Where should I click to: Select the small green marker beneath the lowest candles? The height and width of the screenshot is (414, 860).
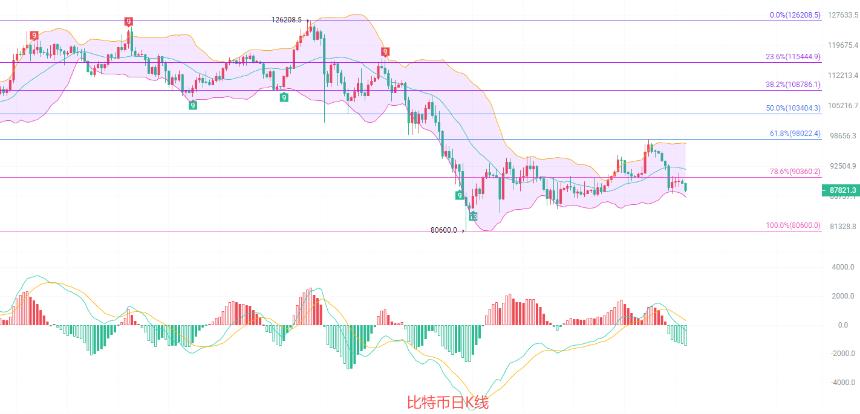(473, 217)
